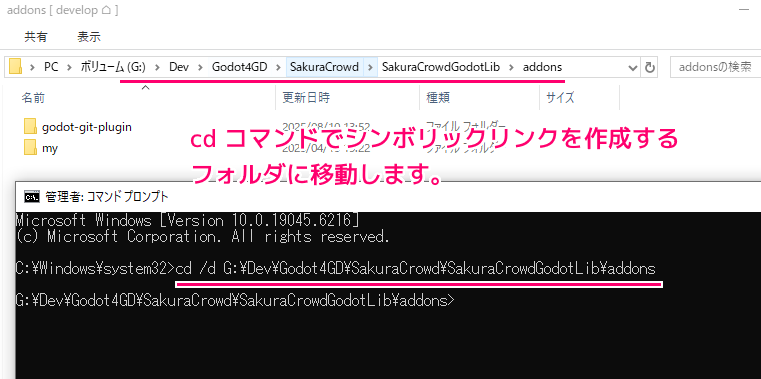The height and width of the screenshot is (379, 761).
Task: Select ボリューム (G:) breadcrumb segment
Action: tap(113, 67)
